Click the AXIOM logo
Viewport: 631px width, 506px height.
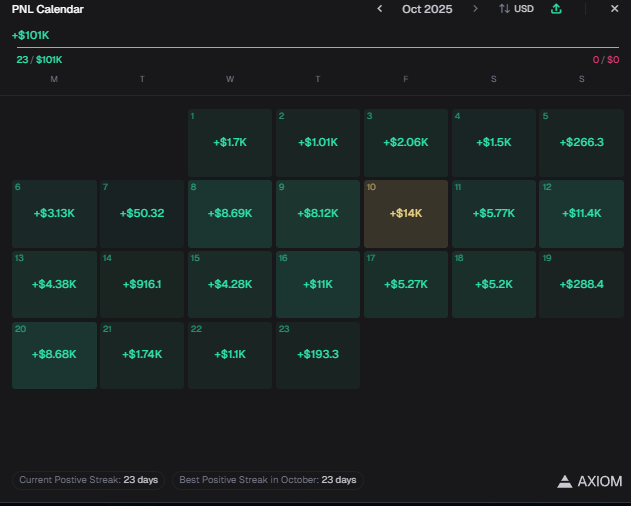[590, 481]
